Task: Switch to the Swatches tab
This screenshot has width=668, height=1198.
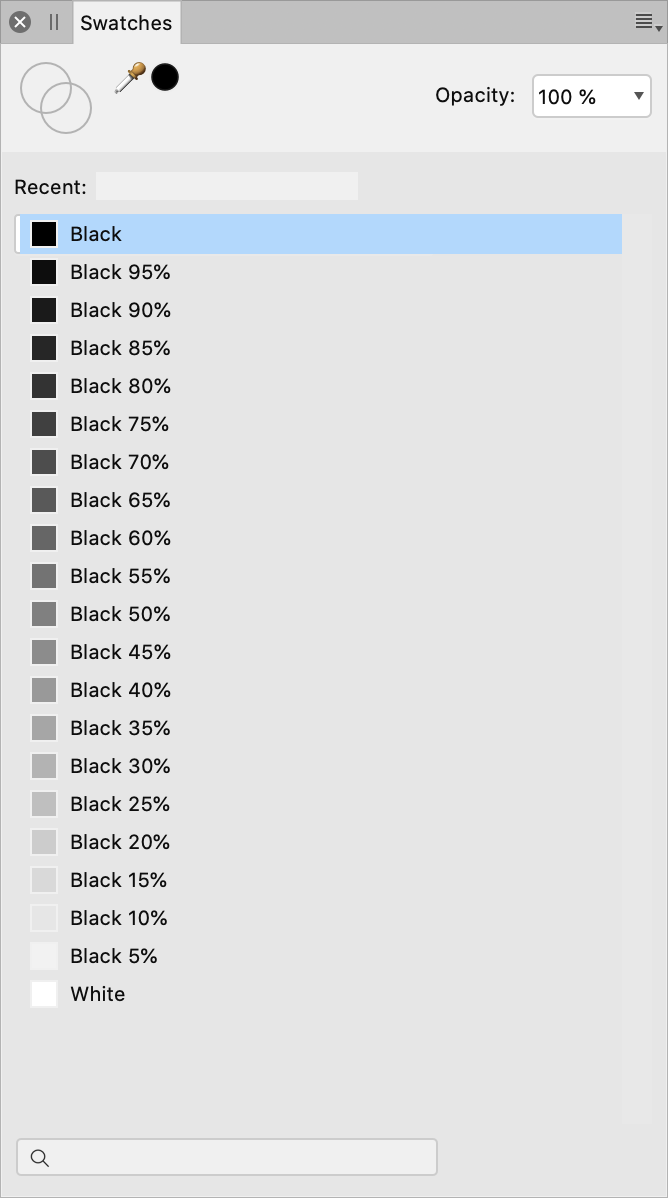Action: pyautogui.click(x=126, y=23)
